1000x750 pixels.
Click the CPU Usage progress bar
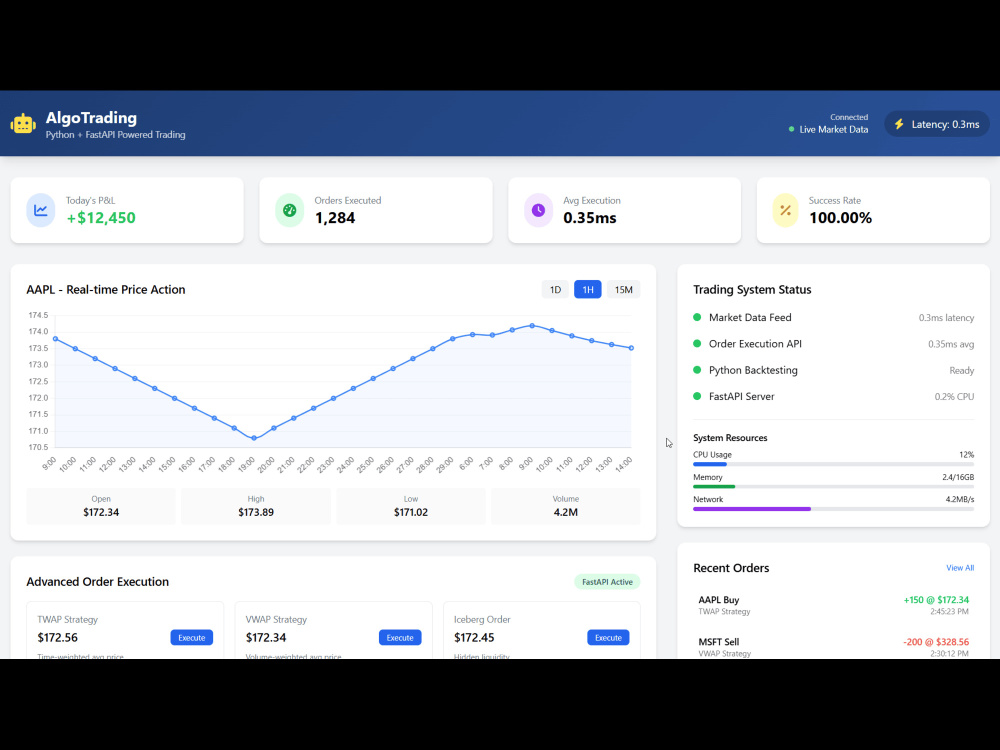(834, 464)
